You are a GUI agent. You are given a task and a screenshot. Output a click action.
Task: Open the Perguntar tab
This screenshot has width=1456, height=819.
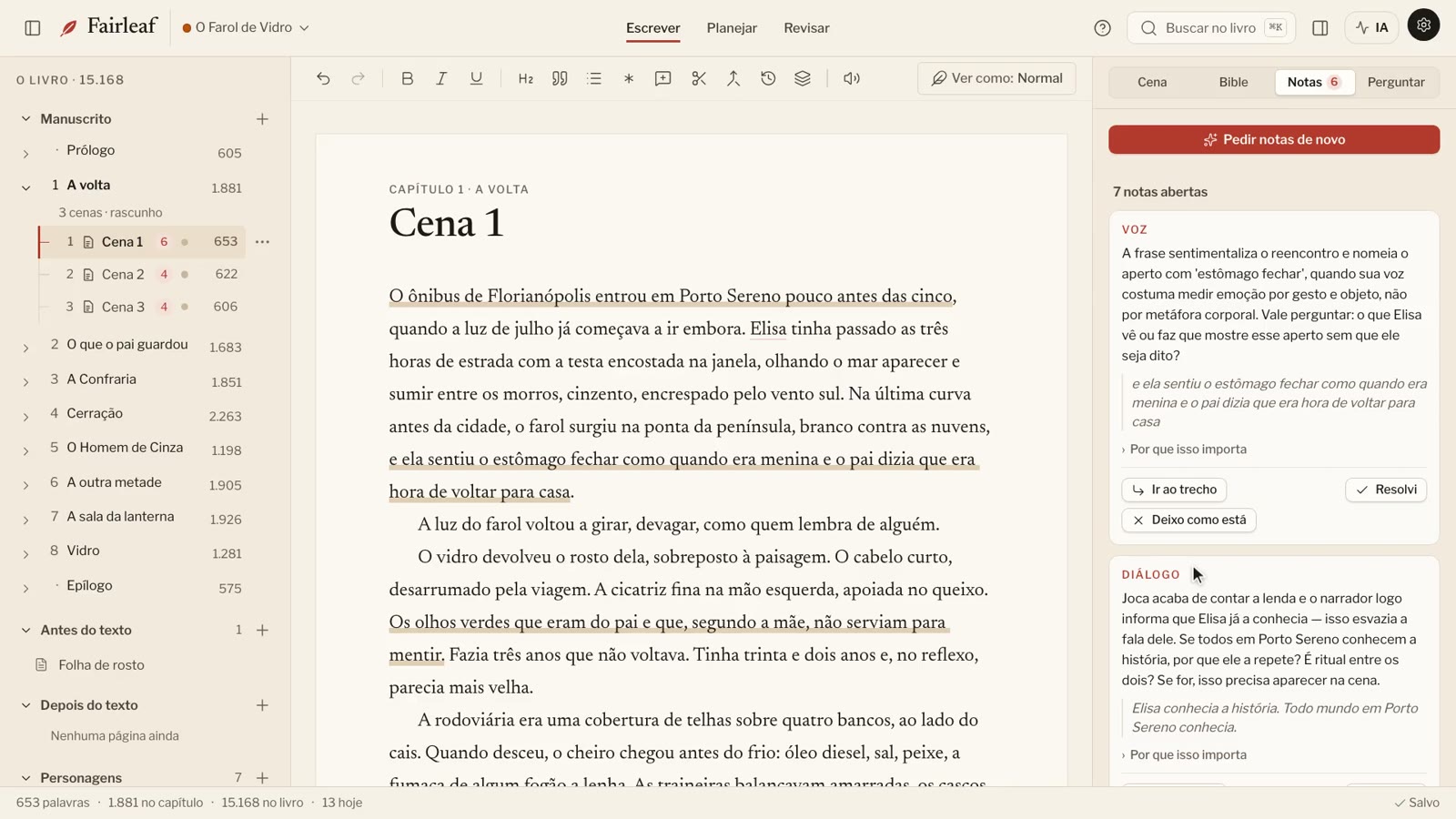pos(1396,82)
